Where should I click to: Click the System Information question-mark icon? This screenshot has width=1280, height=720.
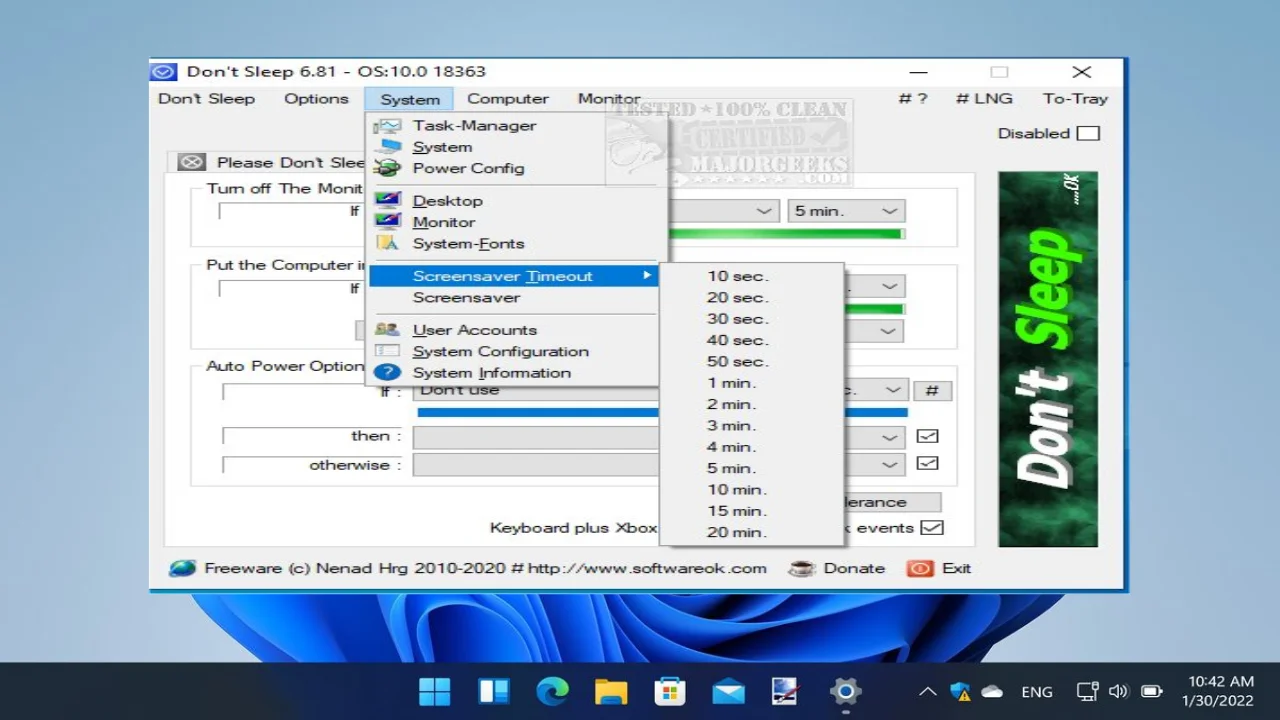[x=388, y=373]
